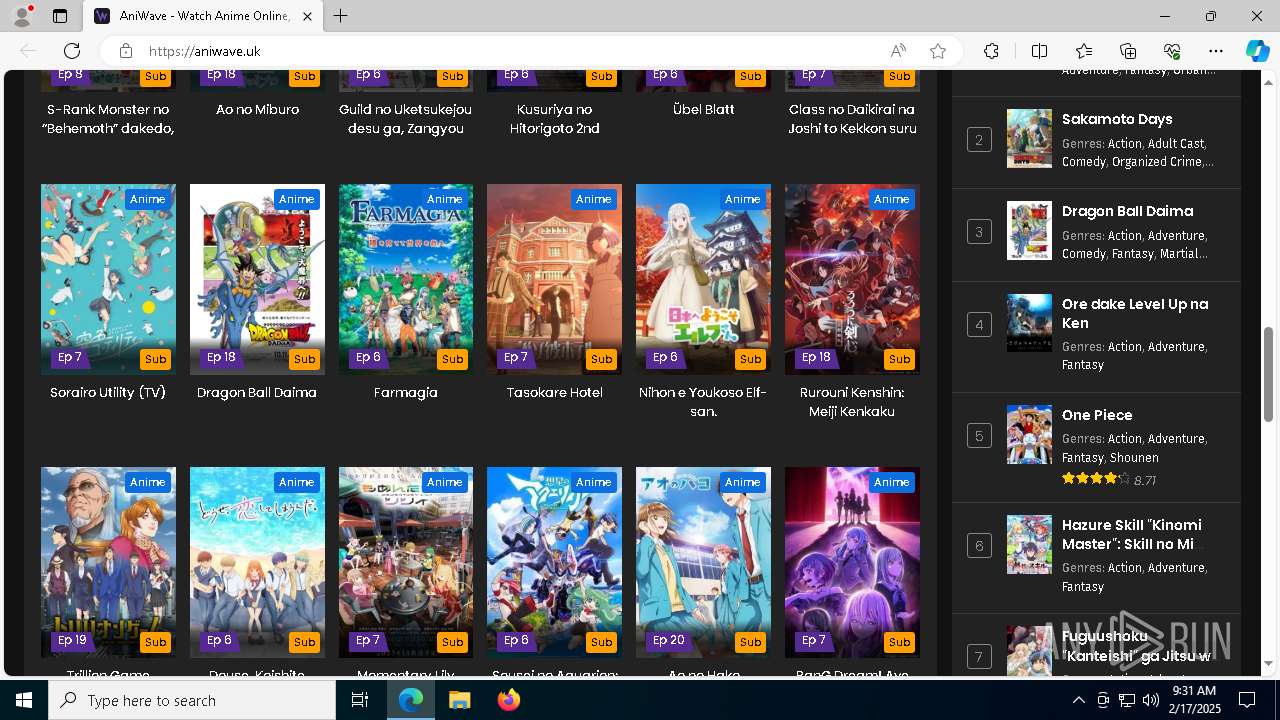
Task: Launch Firefox from taskbar
Action: point(508,700)
